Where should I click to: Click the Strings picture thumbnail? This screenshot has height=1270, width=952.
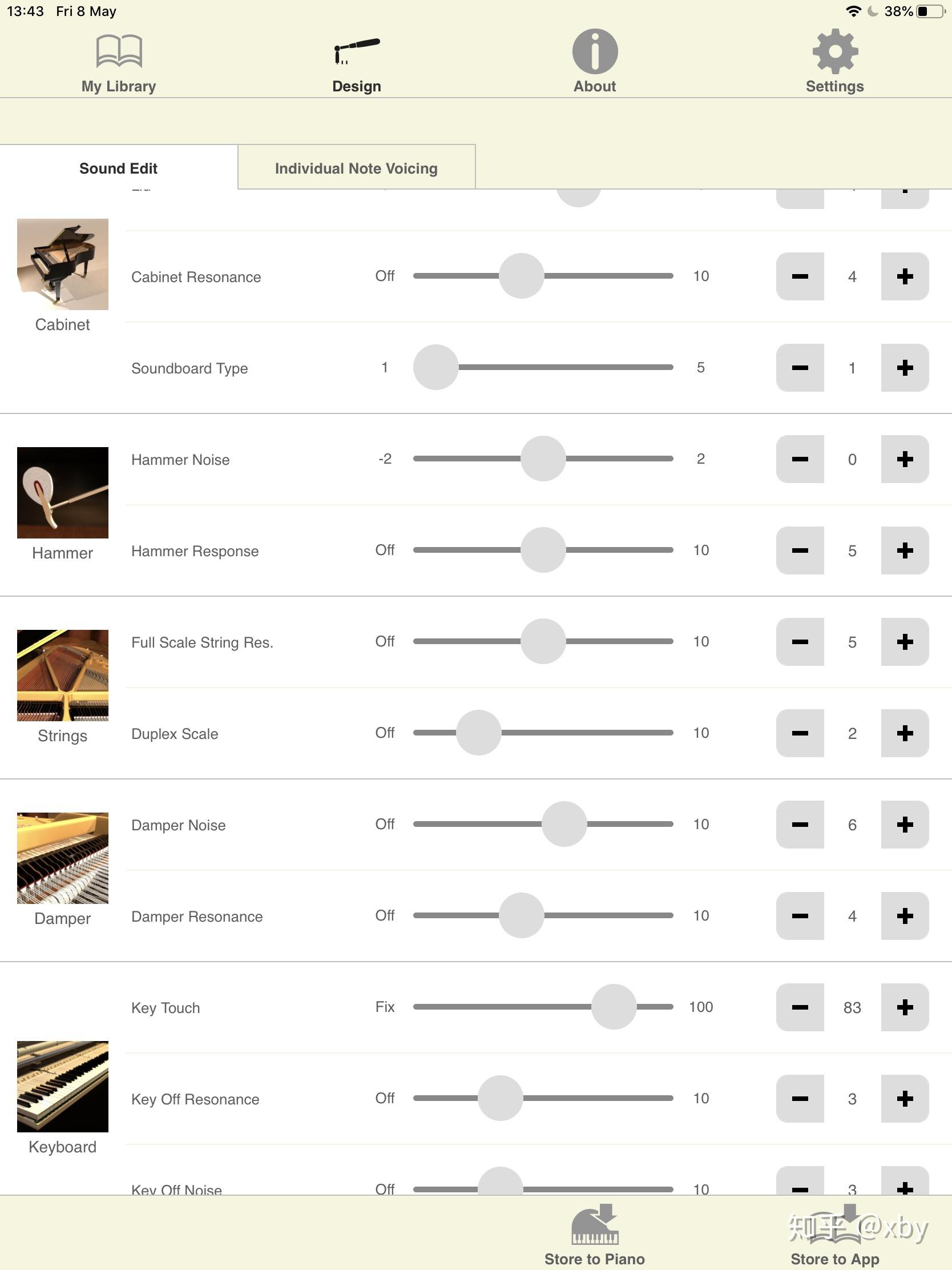coord(63,675)
